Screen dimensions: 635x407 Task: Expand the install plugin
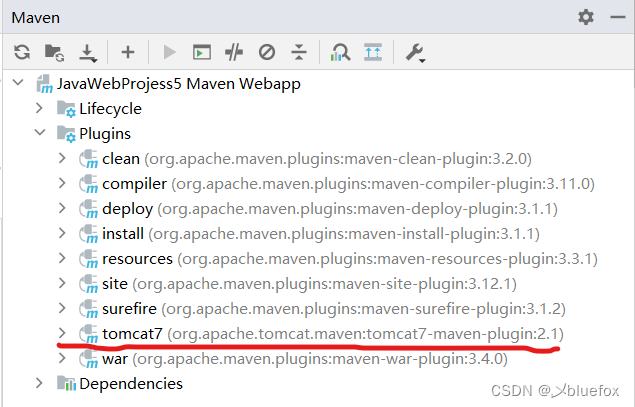[x=62, y=233]
